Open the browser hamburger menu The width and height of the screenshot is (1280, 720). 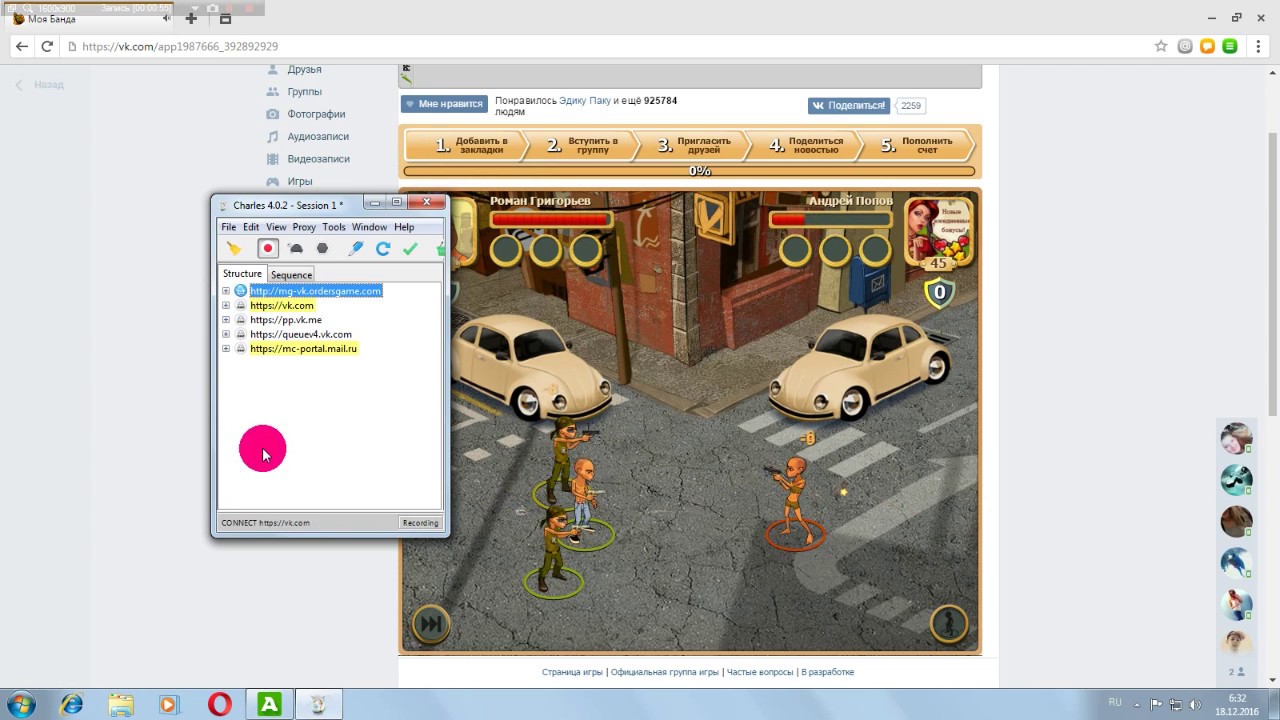point(1259,46)
